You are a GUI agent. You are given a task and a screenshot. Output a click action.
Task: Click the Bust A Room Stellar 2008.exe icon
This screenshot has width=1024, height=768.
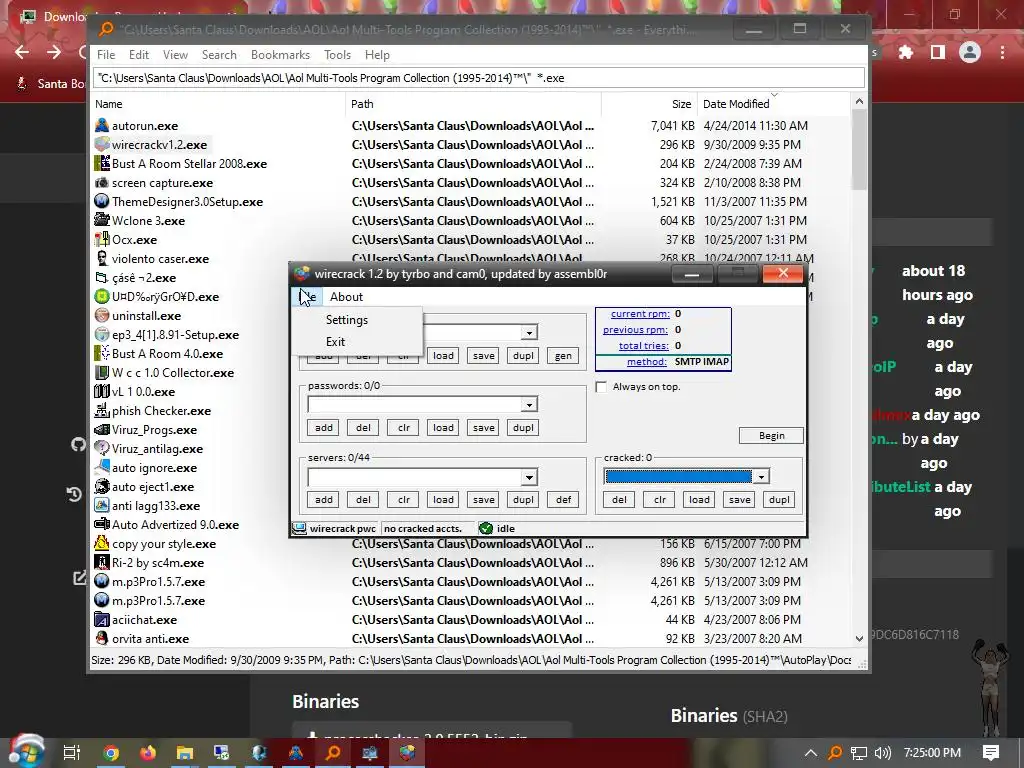coord(102,163)
